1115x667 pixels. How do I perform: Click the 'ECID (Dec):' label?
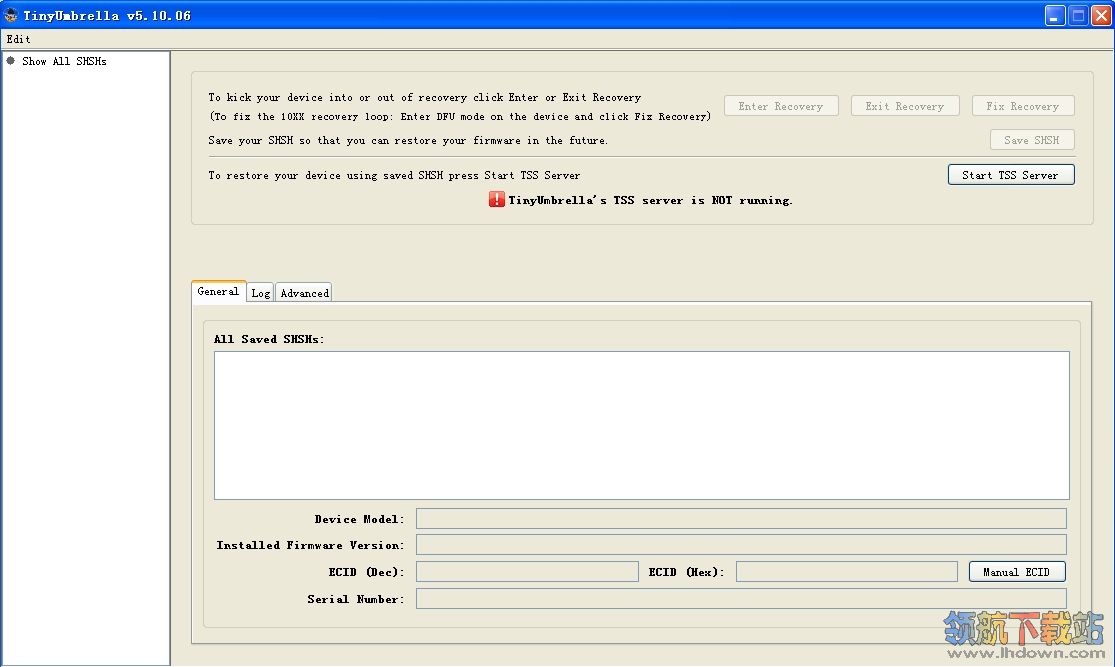pyautogui.click(x=366, y=572)
